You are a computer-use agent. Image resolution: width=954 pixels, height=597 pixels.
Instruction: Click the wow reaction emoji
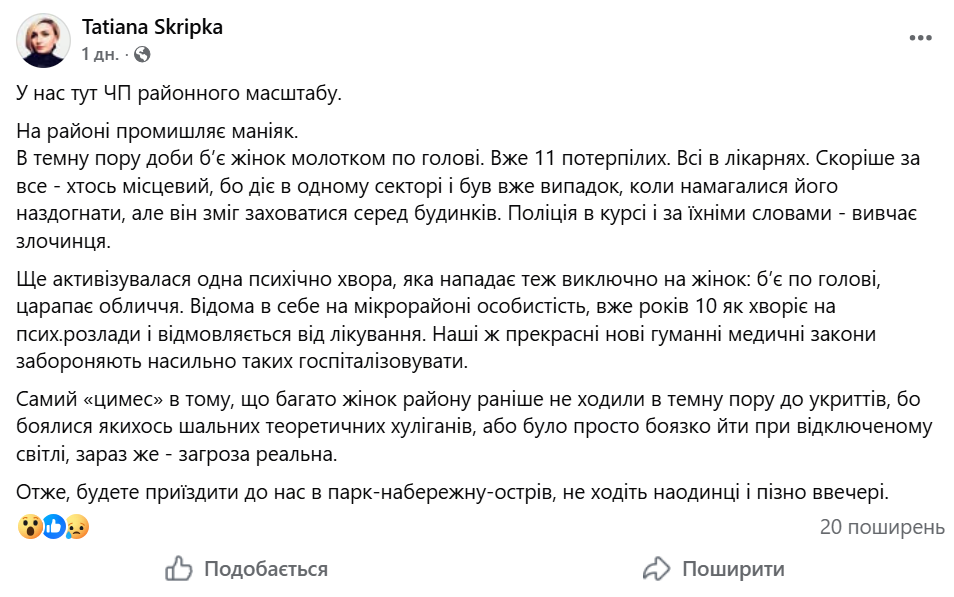click(29, 527)
